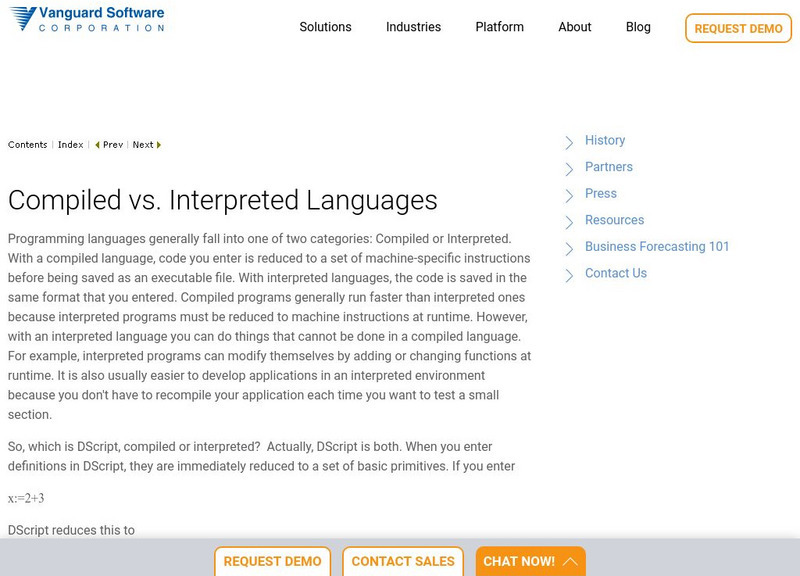Image resolution: width=800 pixels, height=576 pixels.
Task: Open the Industries menu
Action: tap(413, 27)
